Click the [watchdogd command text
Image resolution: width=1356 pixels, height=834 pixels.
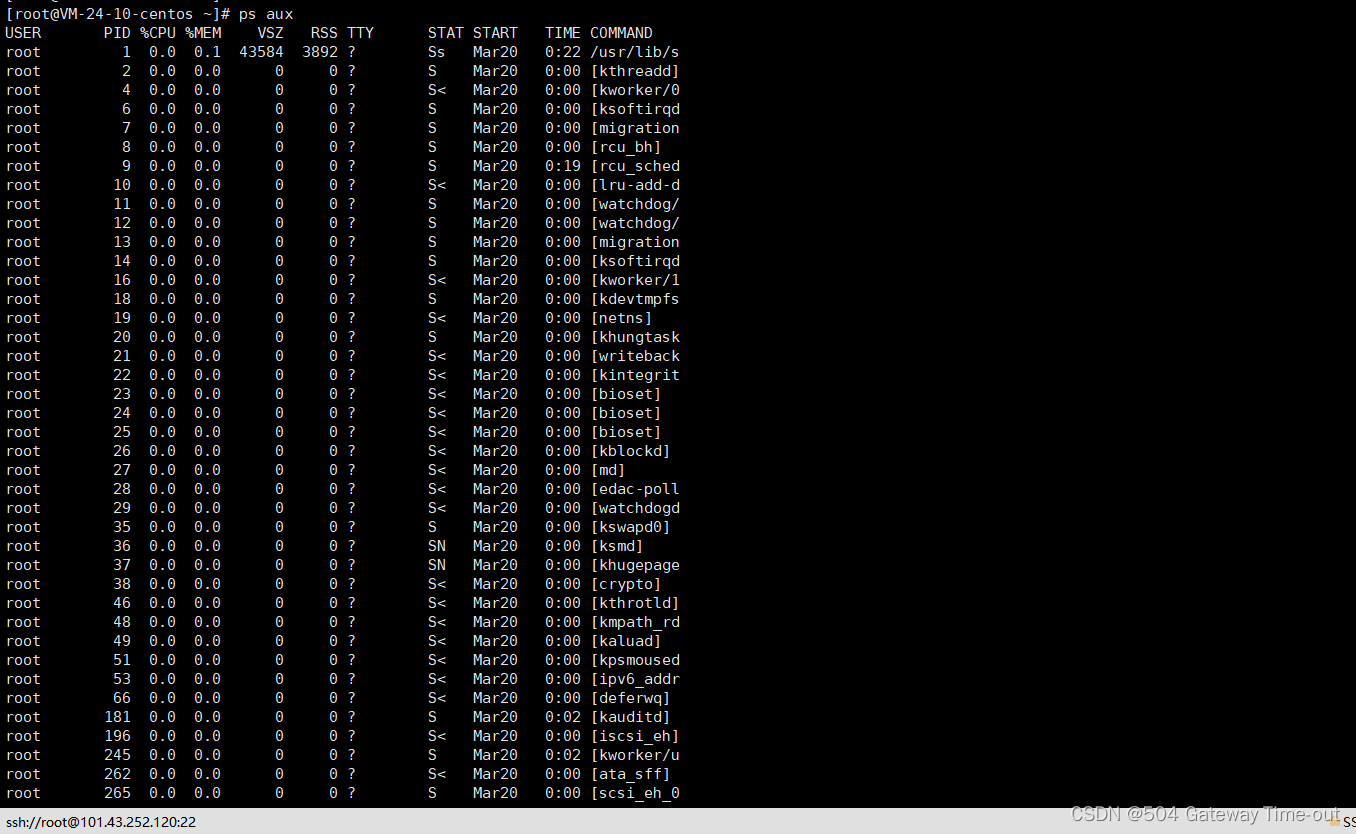pyautogui.click(x=635, y=508)
